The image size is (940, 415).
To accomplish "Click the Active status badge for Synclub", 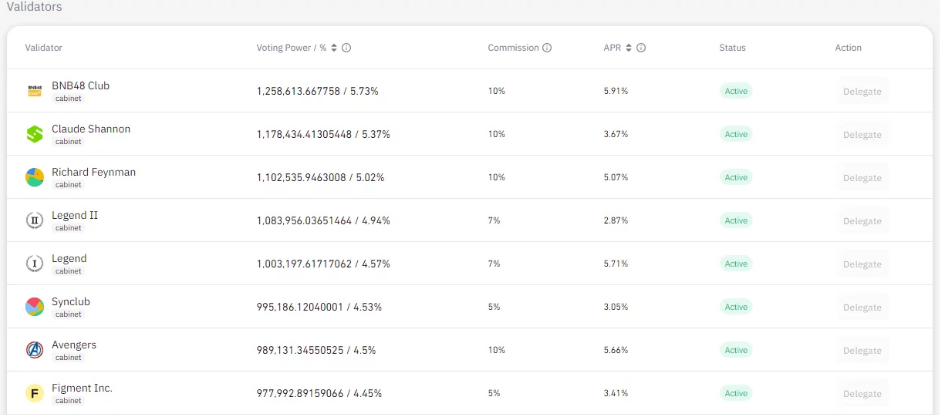I will 736,307.
